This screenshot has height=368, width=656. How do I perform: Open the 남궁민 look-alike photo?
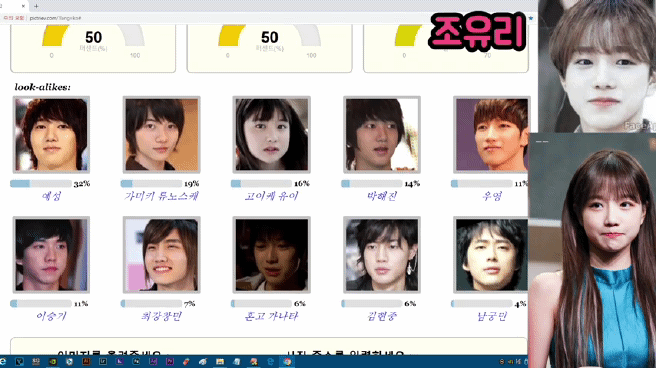tap(492, 255)
